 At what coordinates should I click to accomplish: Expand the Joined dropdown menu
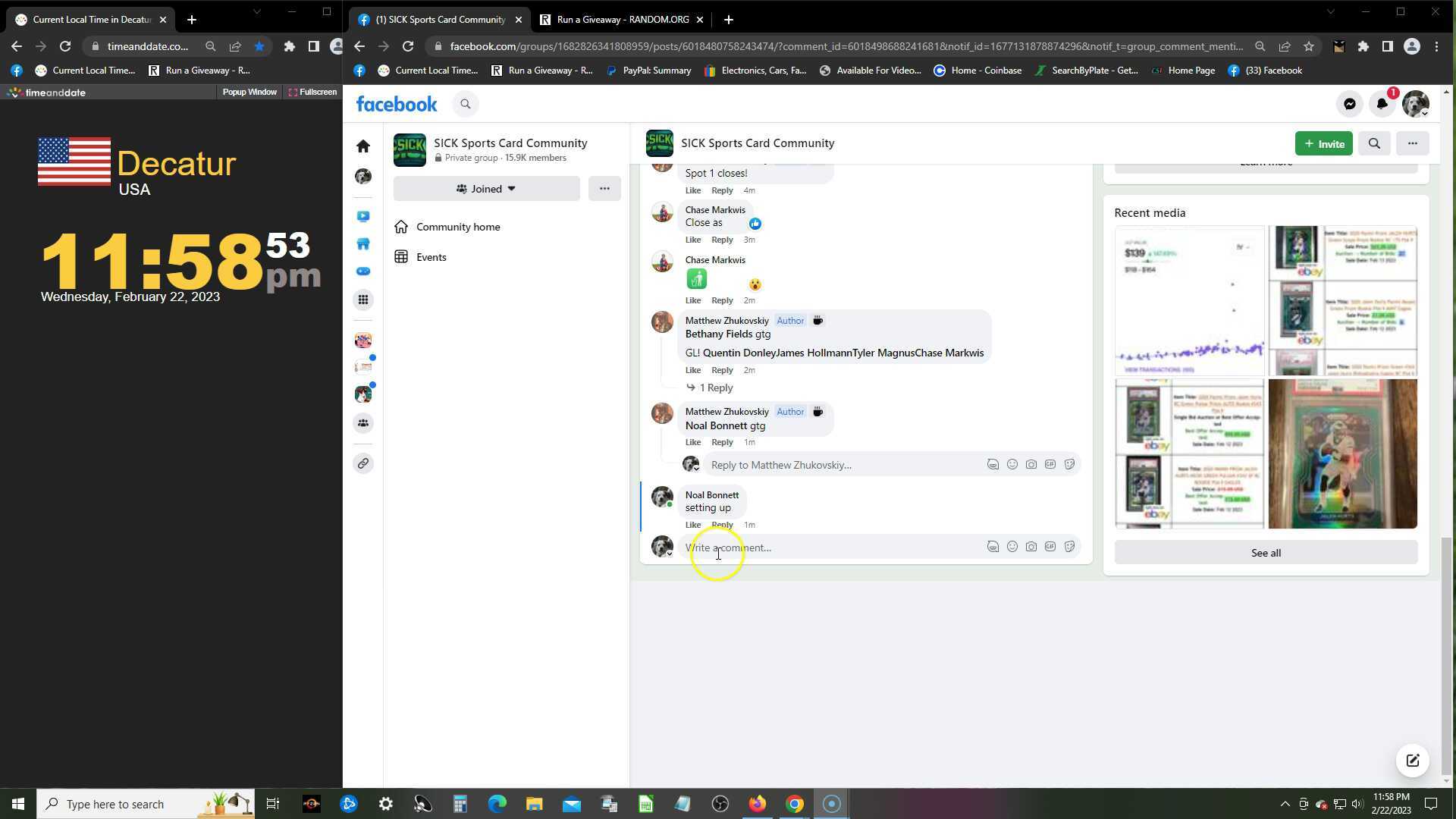486,189
